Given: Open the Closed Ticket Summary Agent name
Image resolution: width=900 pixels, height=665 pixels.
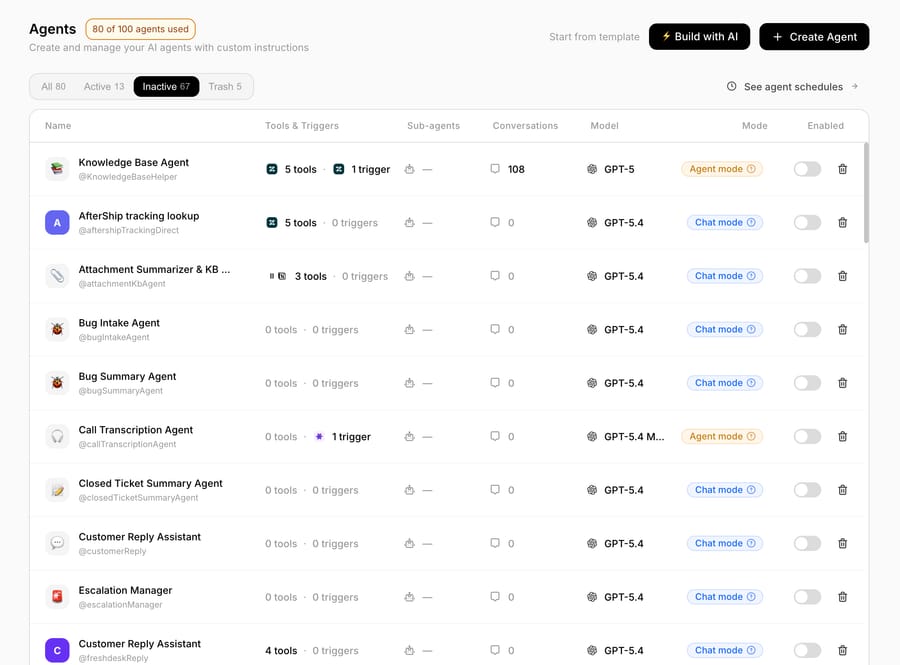Looking at the screenshot, I should click(150, 484).
